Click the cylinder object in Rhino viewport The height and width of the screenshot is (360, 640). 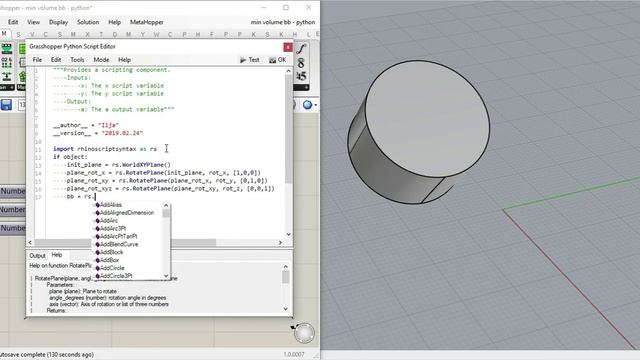click(x=418, y=133)
